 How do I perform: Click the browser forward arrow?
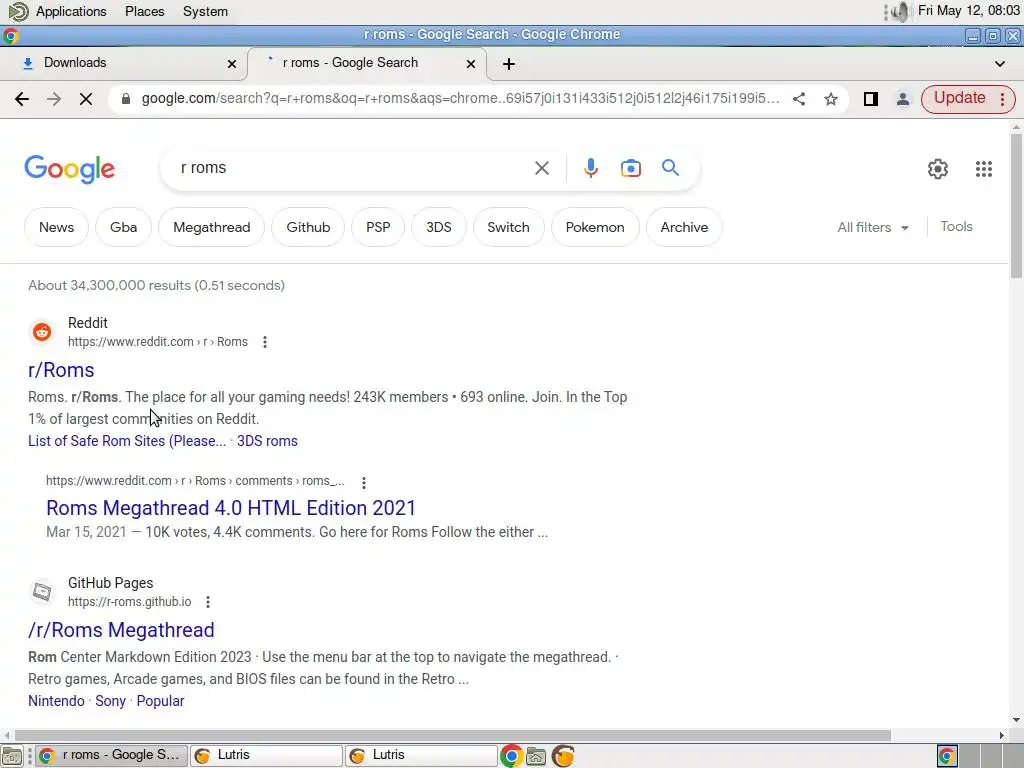click(54, 99)
